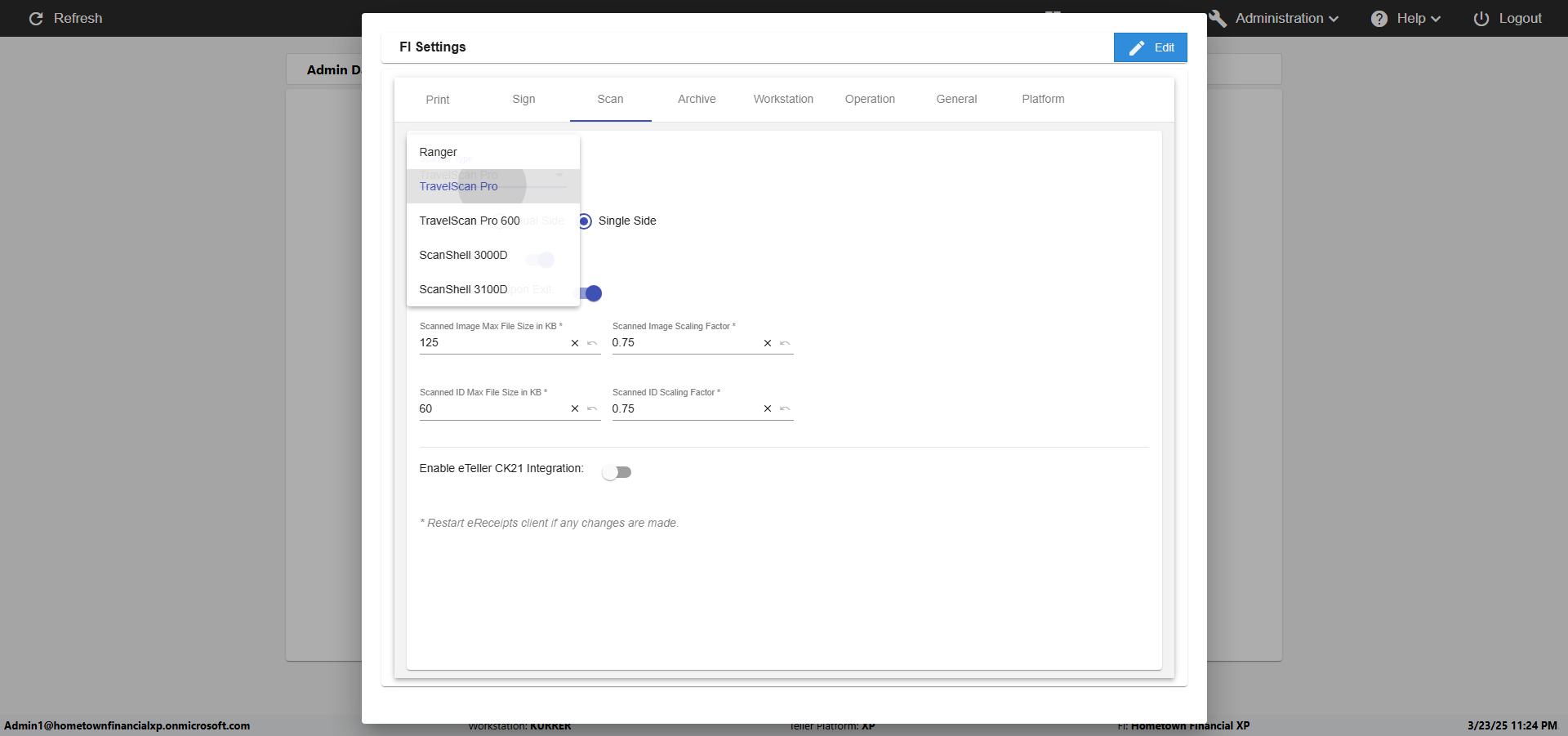Open the Archive tab
The image size is (1568, 736).
697,100
